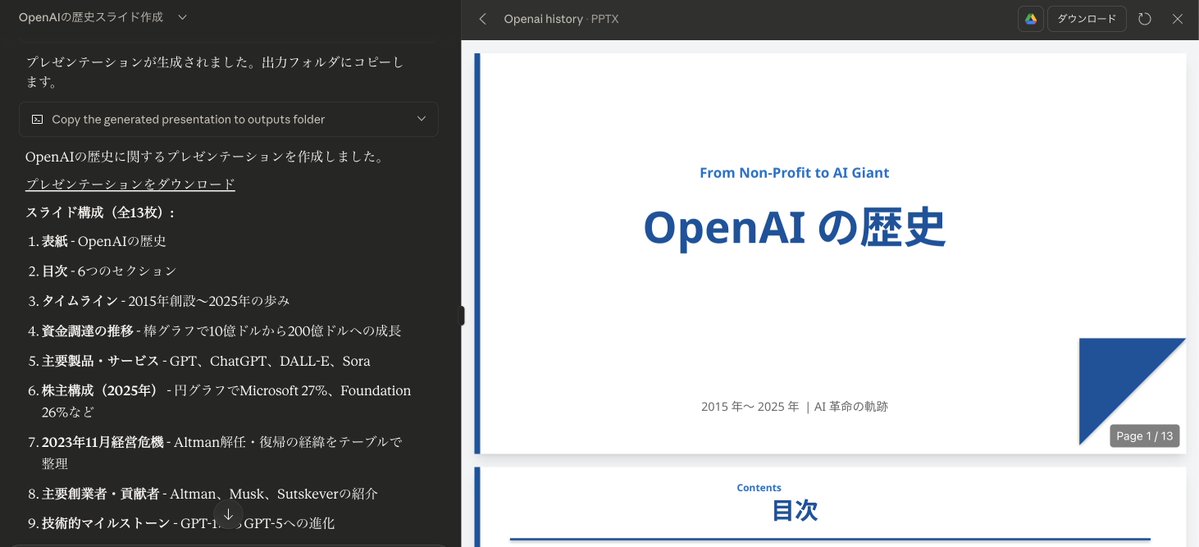Image resolution: width=1199 pixels, height=547 pixels.
Task: Click list item 技術的マイルストーン
Action: 187,523
